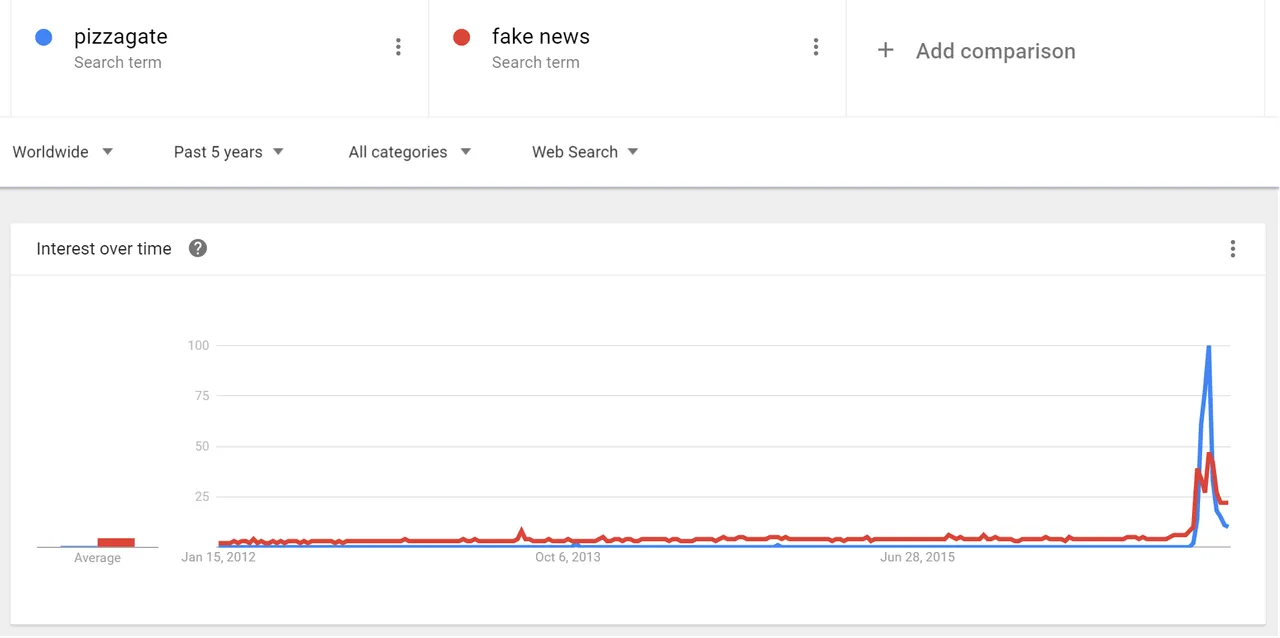This screenshot has width=1280, height=638.
Task: Expand the Web Search type dropdown
Action: [585, 152]
